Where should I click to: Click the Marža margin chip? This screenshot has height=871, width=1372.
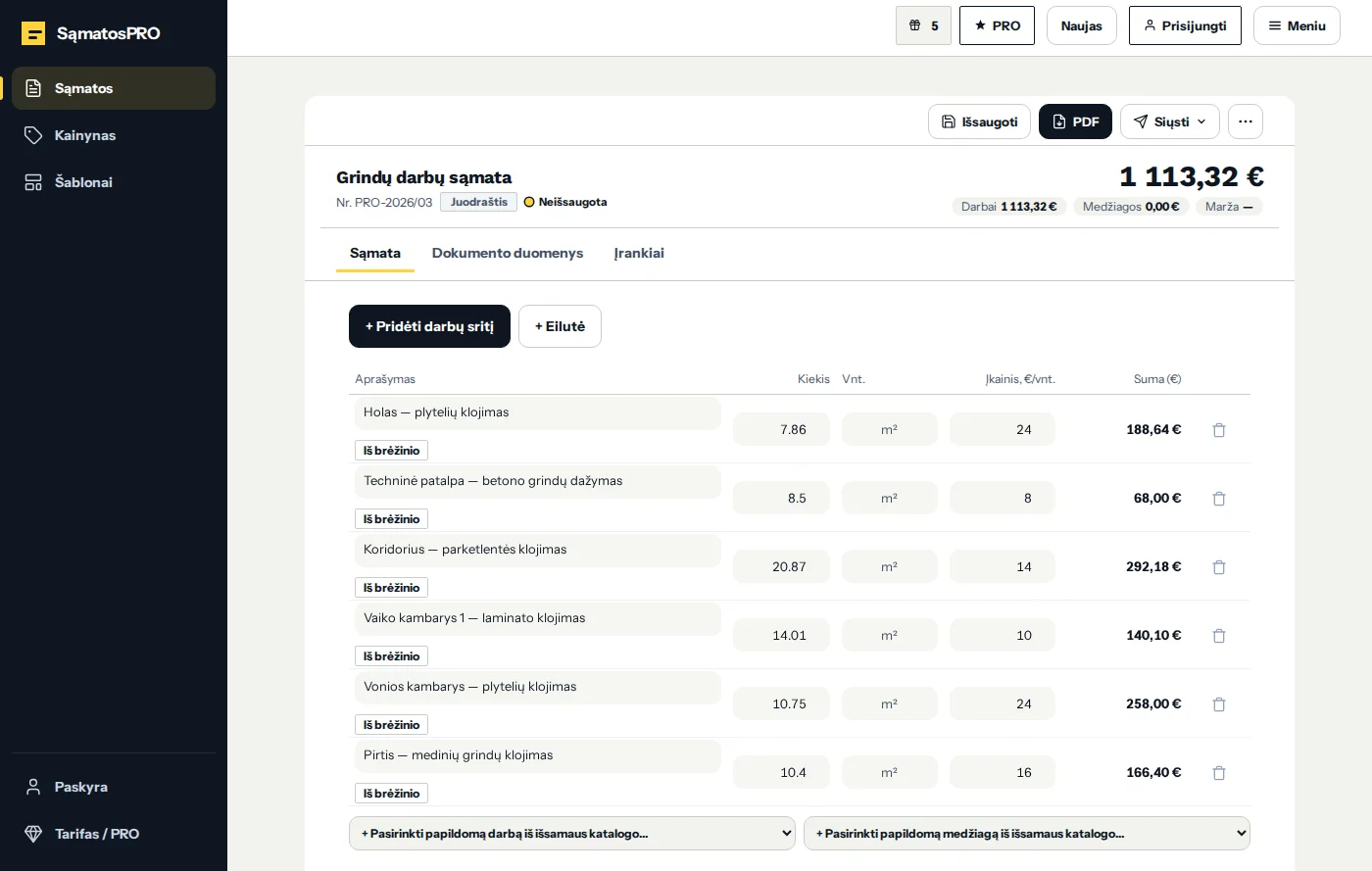click(1229, 207)
